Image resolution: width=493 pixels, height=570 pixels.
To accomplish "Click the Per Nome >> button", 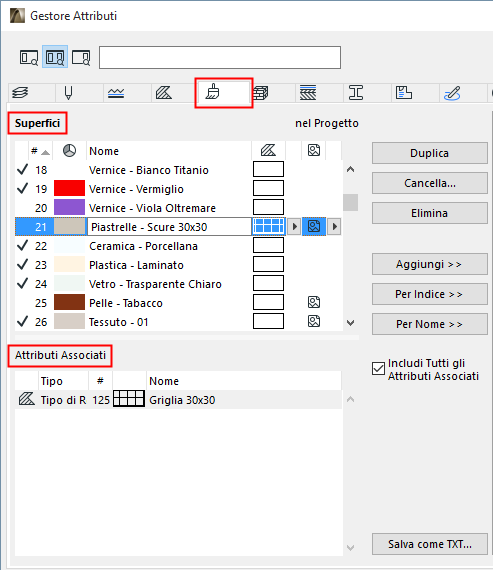I will (429, 324).
